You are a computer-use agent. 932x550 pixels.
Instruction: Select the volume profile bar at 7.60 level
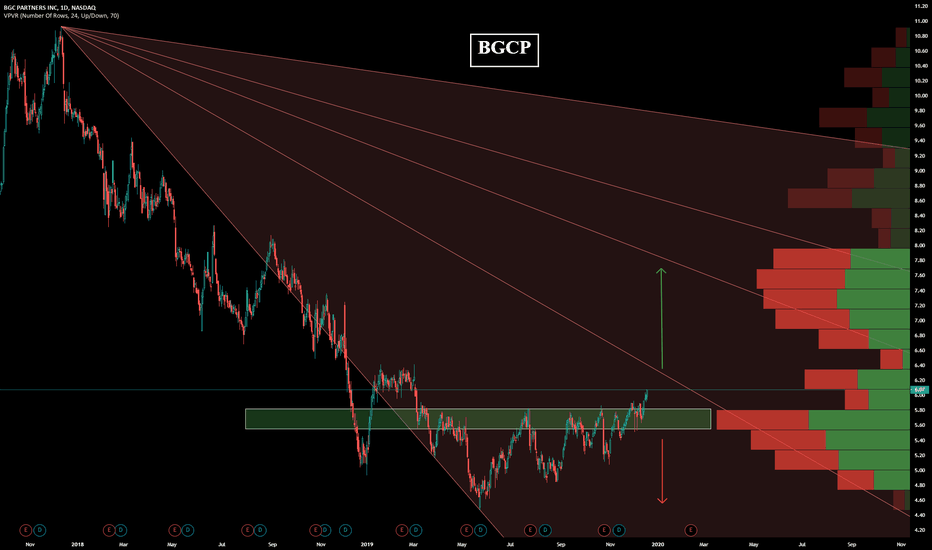(833, 279)
